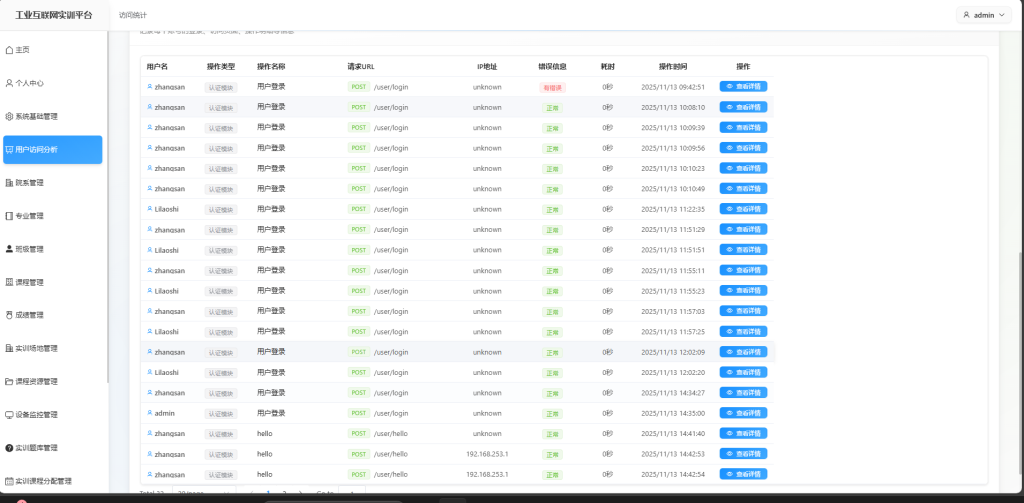Go to page 2 in pagination
Image resolution: width=1024 pixels, height=503 pixels.
[284, 493]
